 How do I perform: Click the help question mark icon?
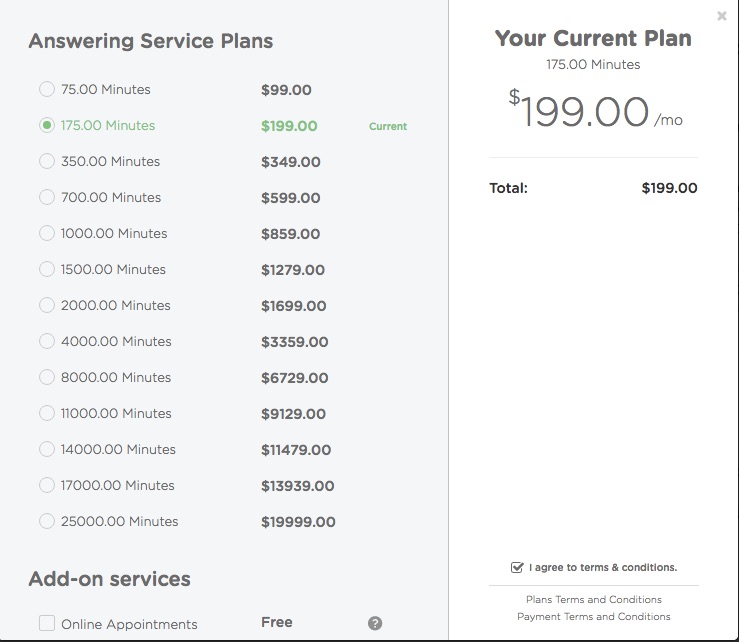click(x=375, y=623)
